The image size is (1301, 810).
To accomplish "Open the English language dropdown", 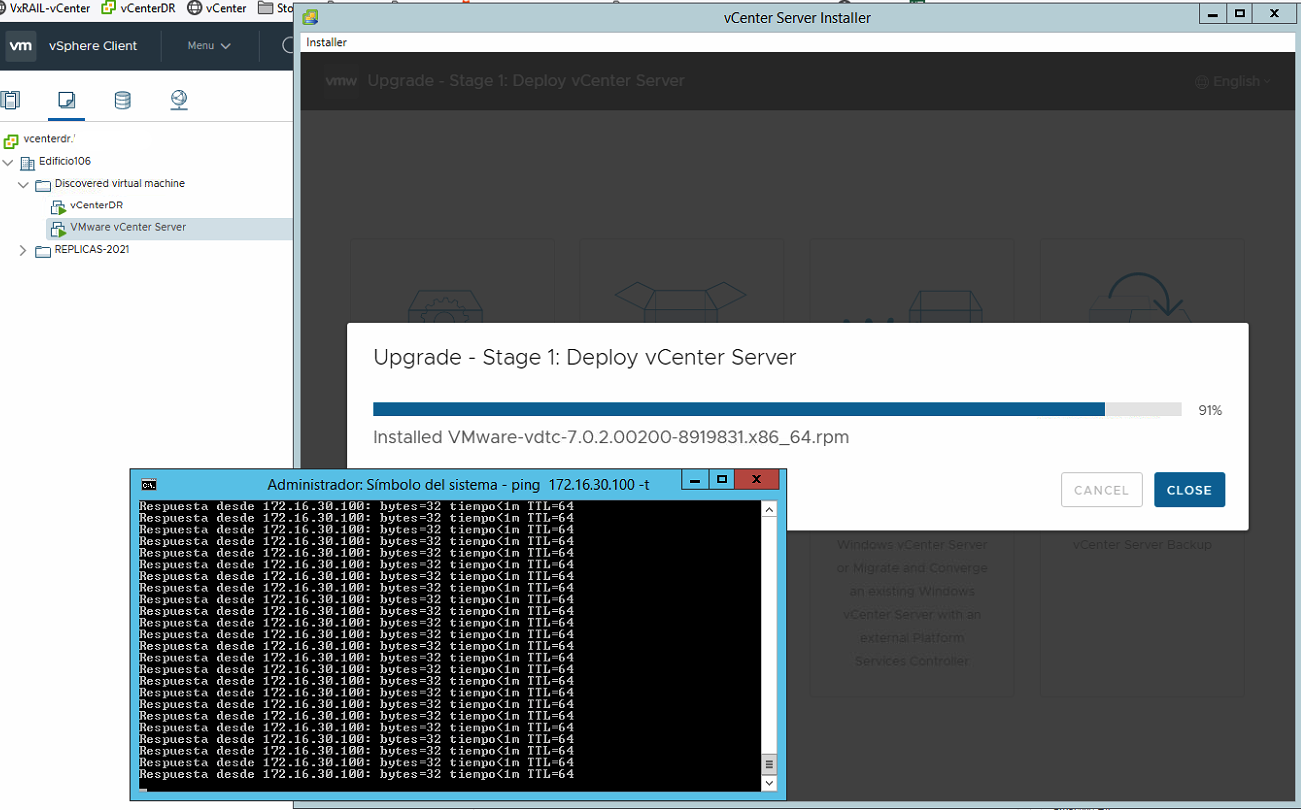I will point(1234,82).
